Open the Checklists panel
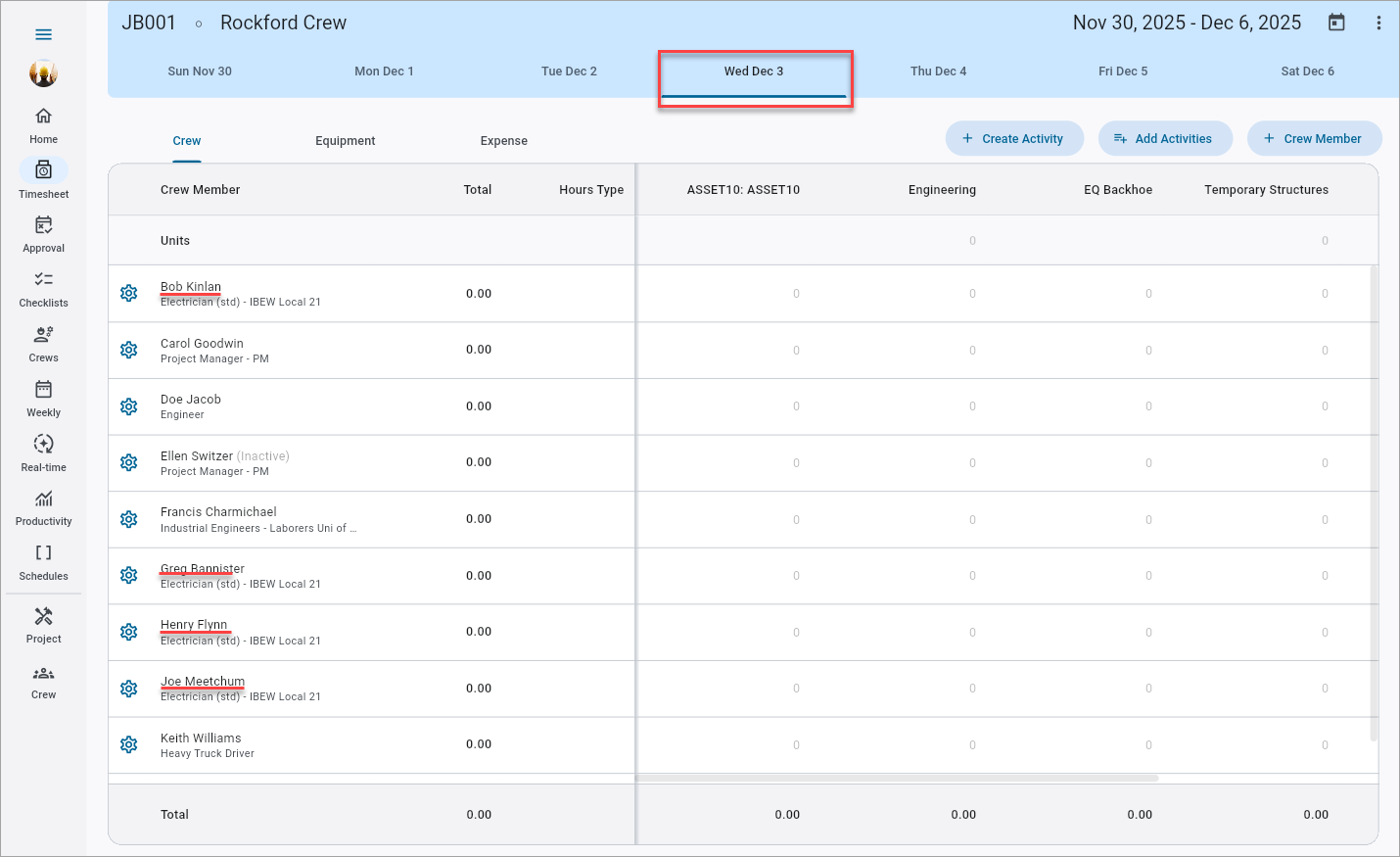This screenshot has width=1400, height=857. click(43, 287)
